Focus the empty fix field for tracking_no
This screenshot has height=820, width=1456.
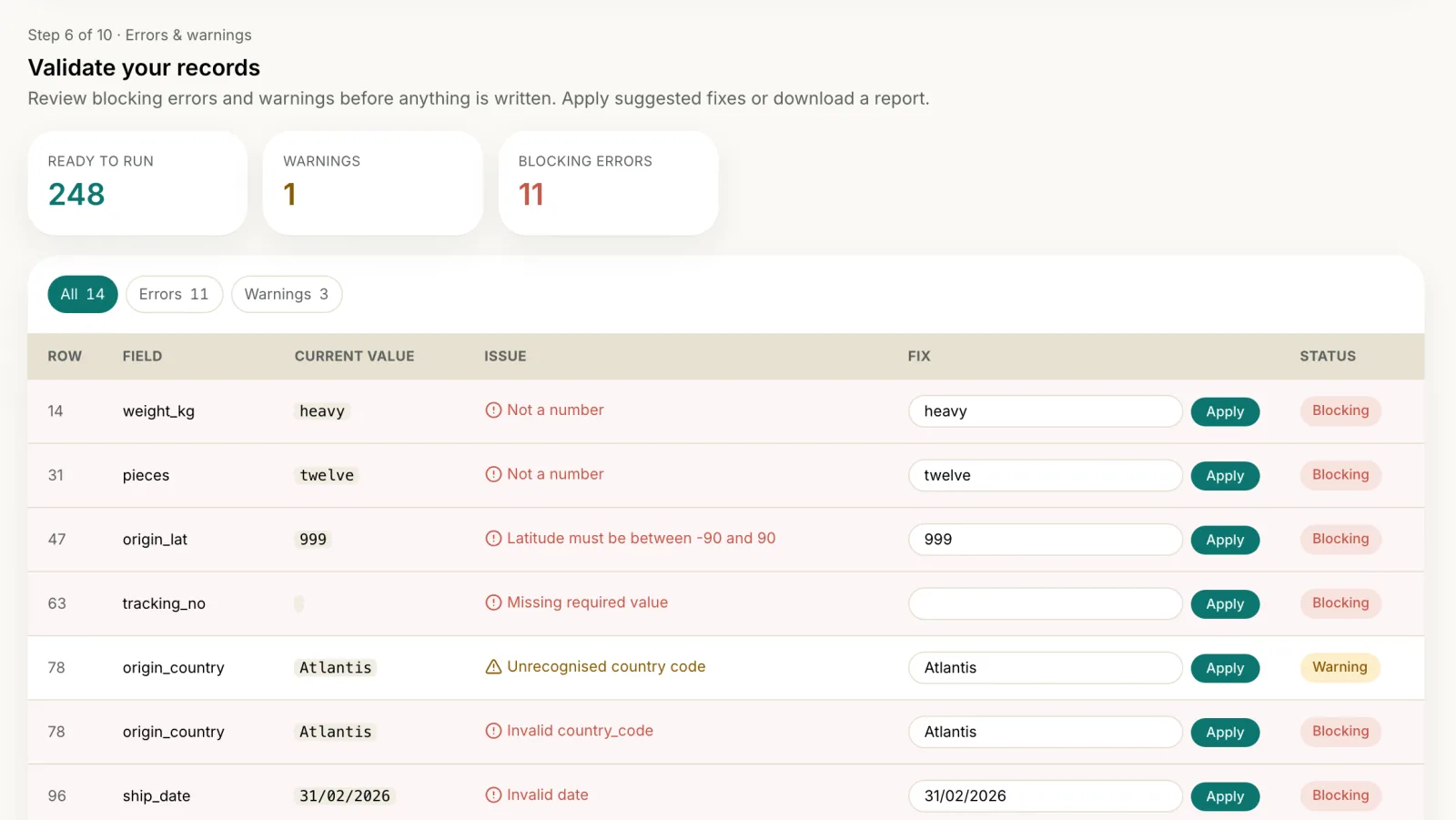[x=1046, y=603]
